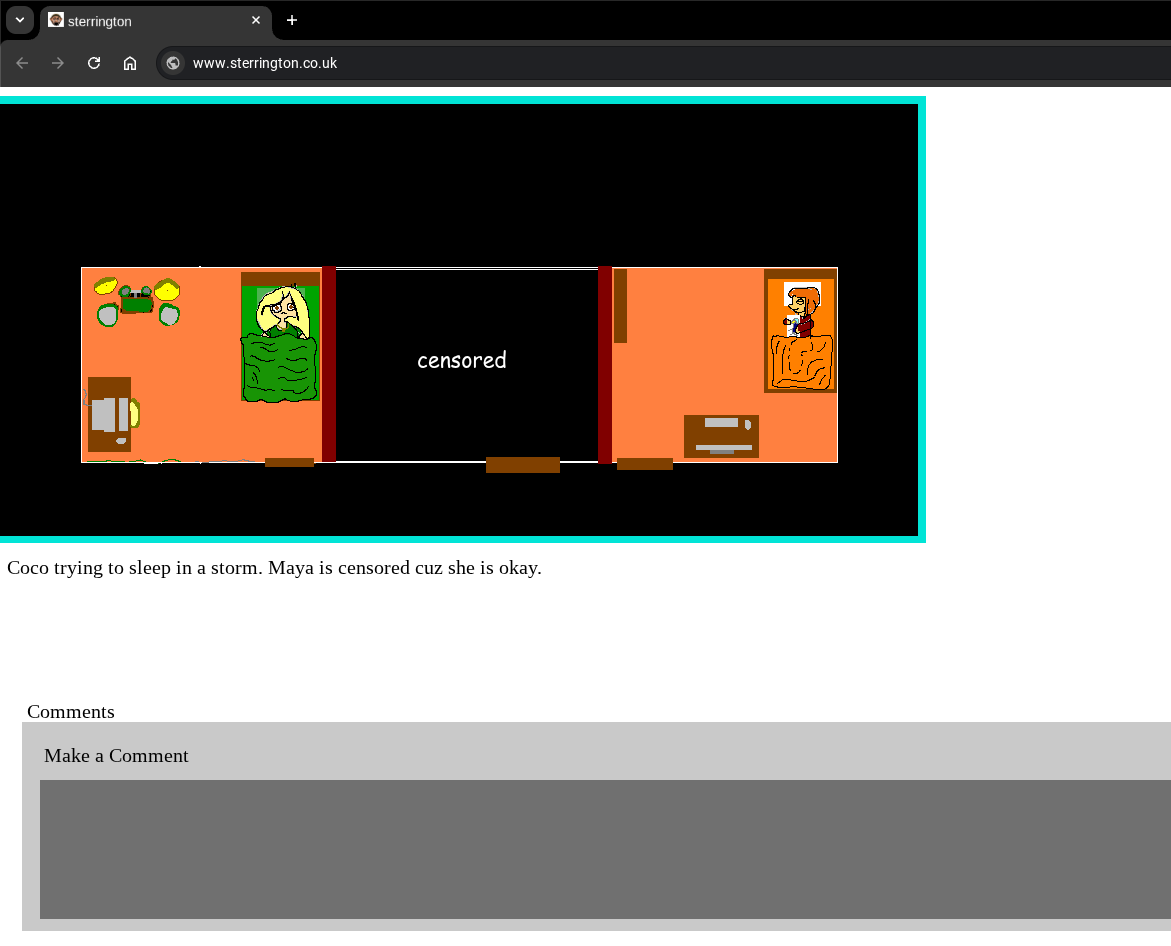The width and height of the screenshot is (1171, 946).
Task: Click the browser forward arrow
Action: [58, 63]
